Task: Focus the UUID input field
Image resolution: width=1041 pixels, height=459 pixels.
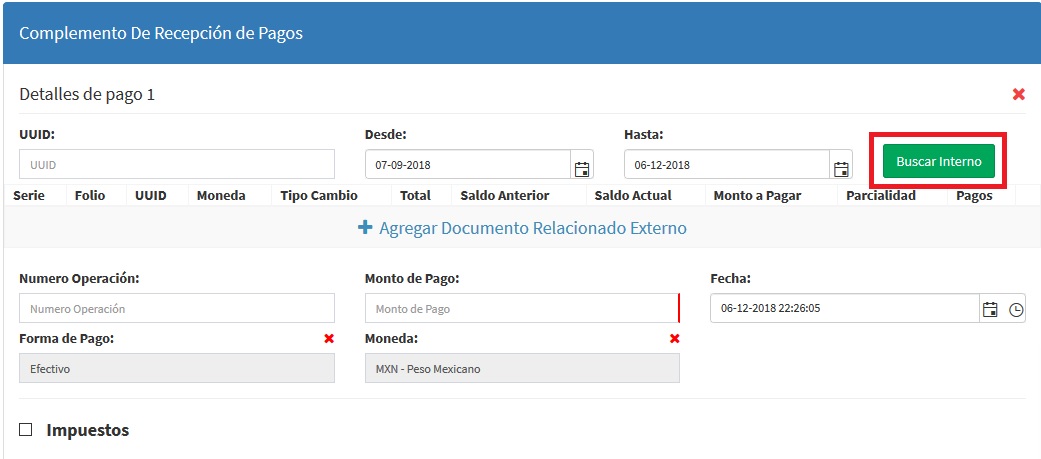Action: 176,164
